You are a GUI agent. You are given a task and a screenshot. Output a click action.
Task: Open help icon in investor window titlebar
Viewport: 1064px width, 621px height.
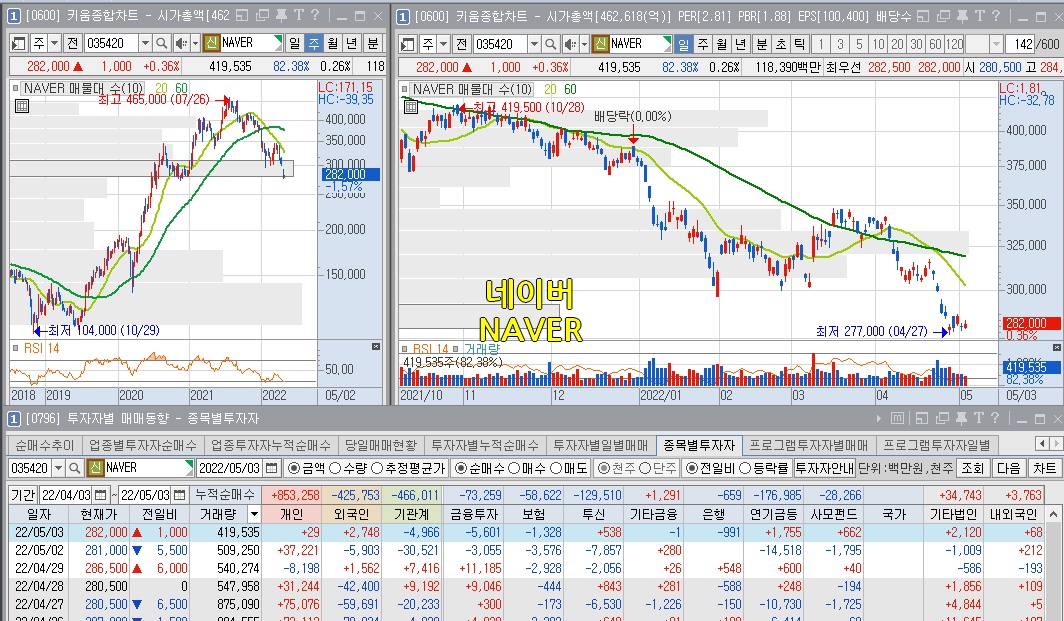coord(995,418)
